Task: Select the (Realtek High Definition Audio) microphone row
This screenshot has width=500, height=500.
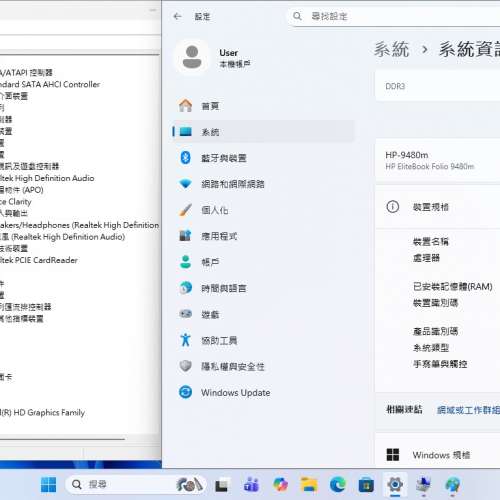Action: (x=63, y=237)
